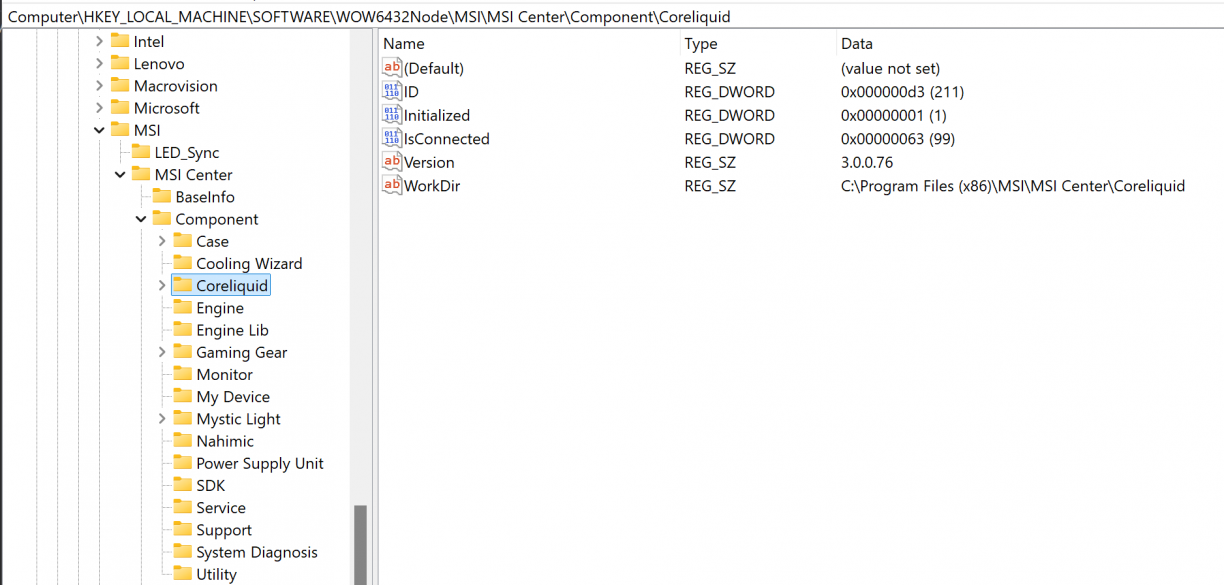Click the Power Supply Unit folder icon
This screenshot has height=585, width=1224.
pyautogui.click(x=182, y=463)
